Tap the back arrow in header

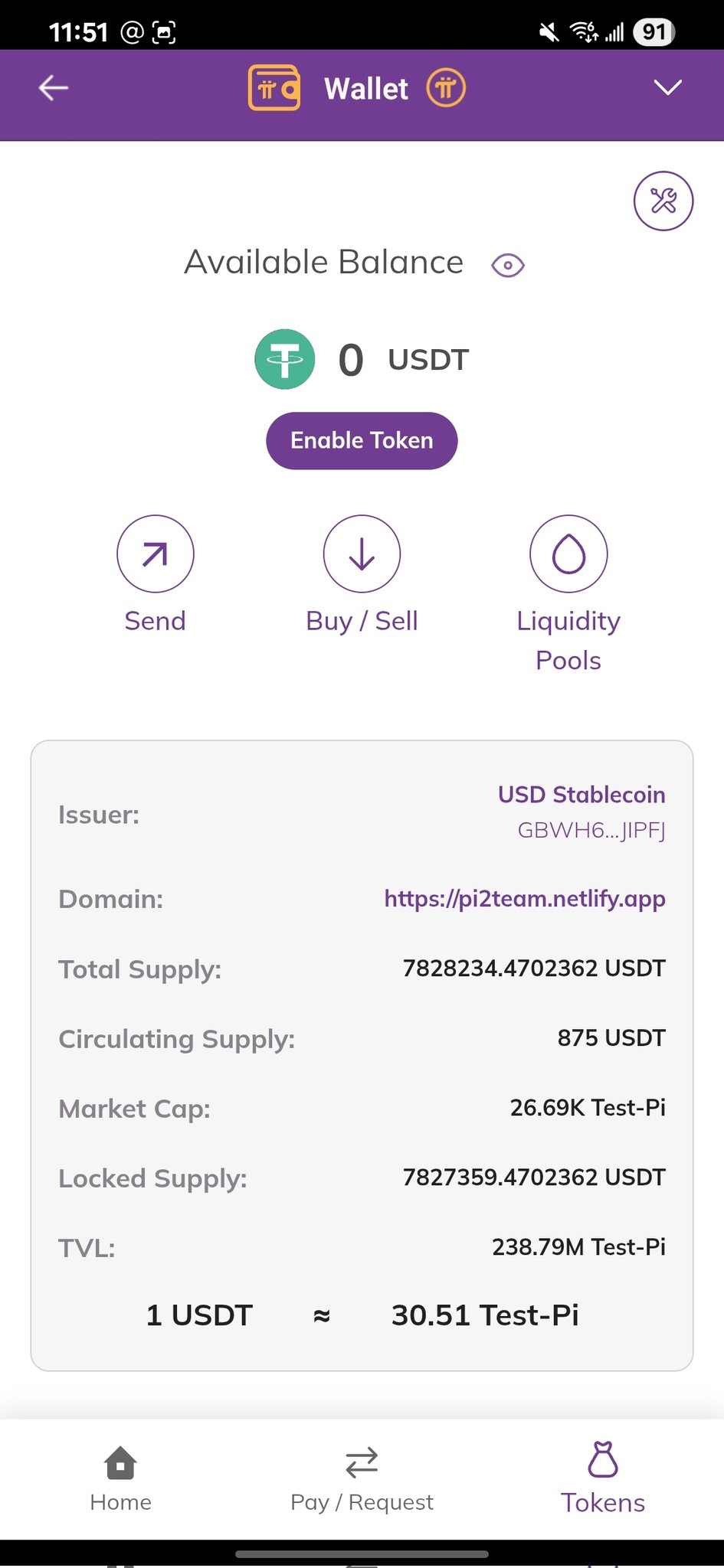pos(54,88)
